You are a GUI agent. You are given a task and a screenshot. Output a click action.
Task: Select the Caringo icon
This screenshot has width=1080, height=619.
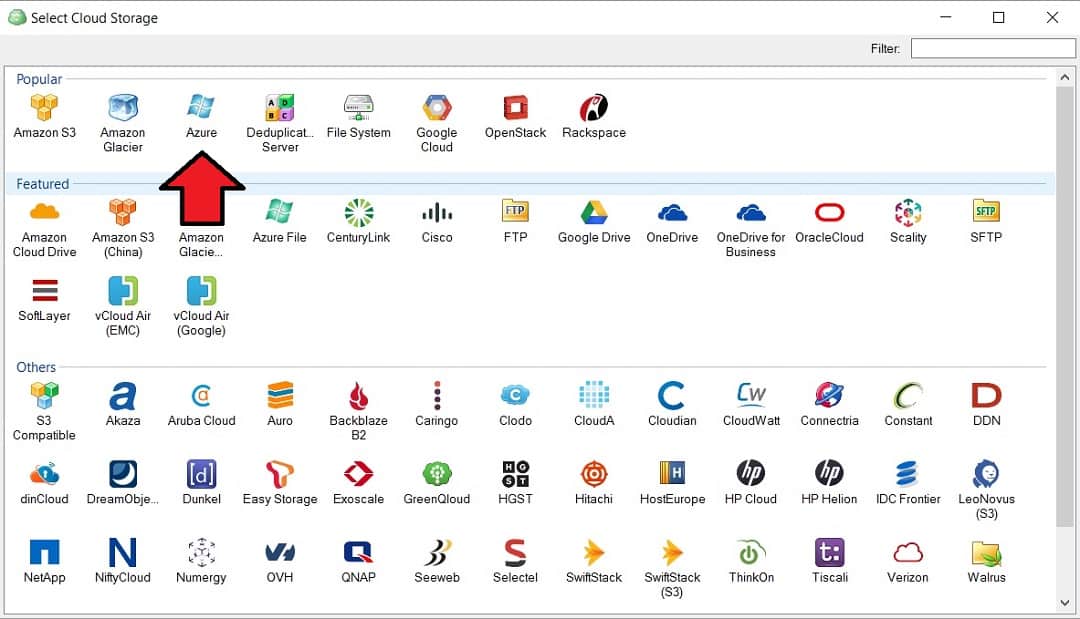[437, 396]
